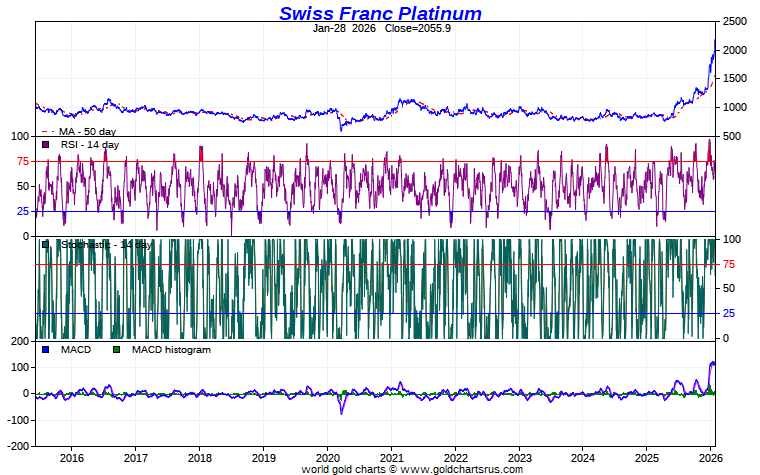Click the 2016 x-axis year label
The width and height of the screenshot is (760, 475).
72,458
